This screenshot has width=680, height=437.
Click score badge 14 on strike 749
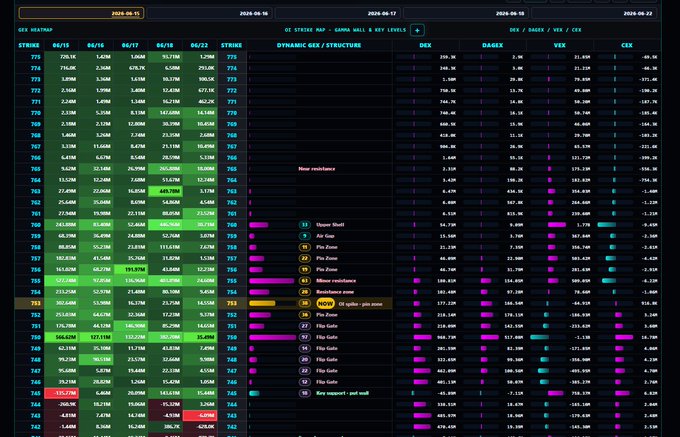[304, 348]
